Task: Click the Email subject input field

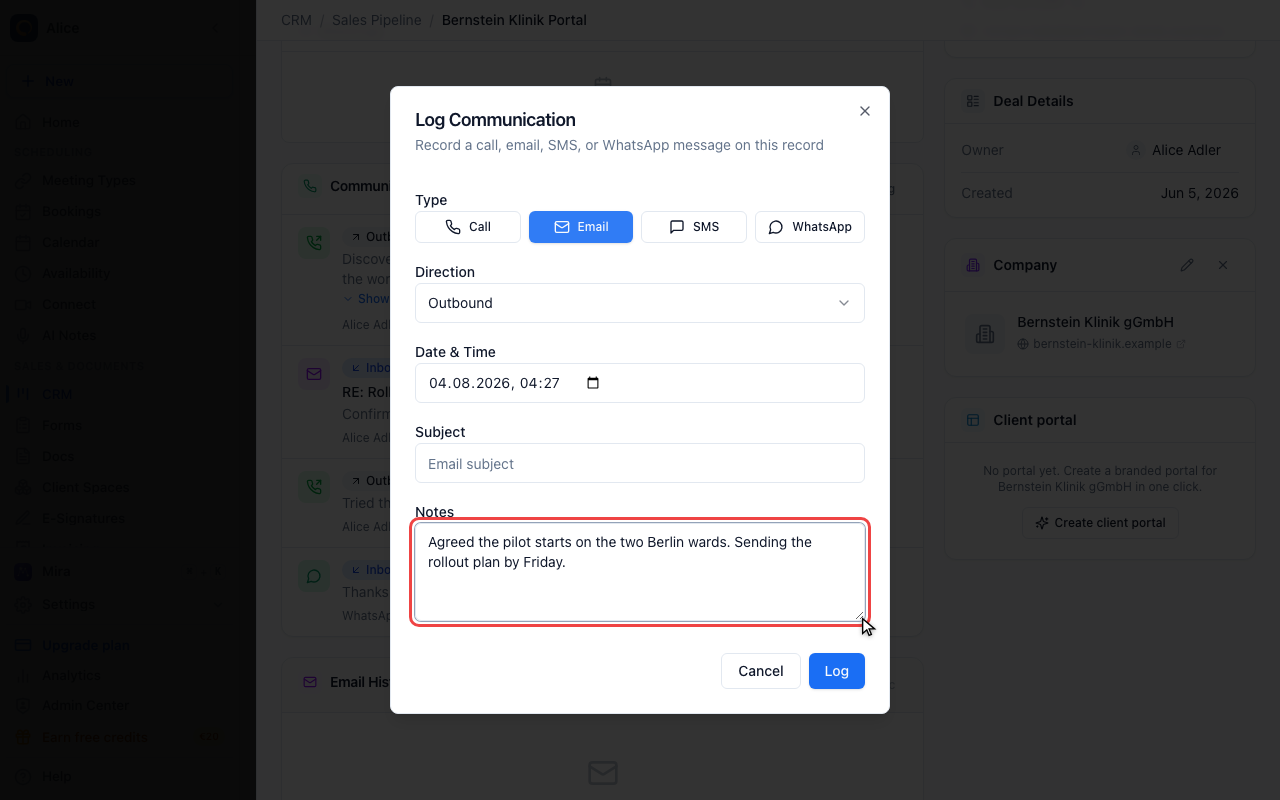Action: click(x=640, y=463)
